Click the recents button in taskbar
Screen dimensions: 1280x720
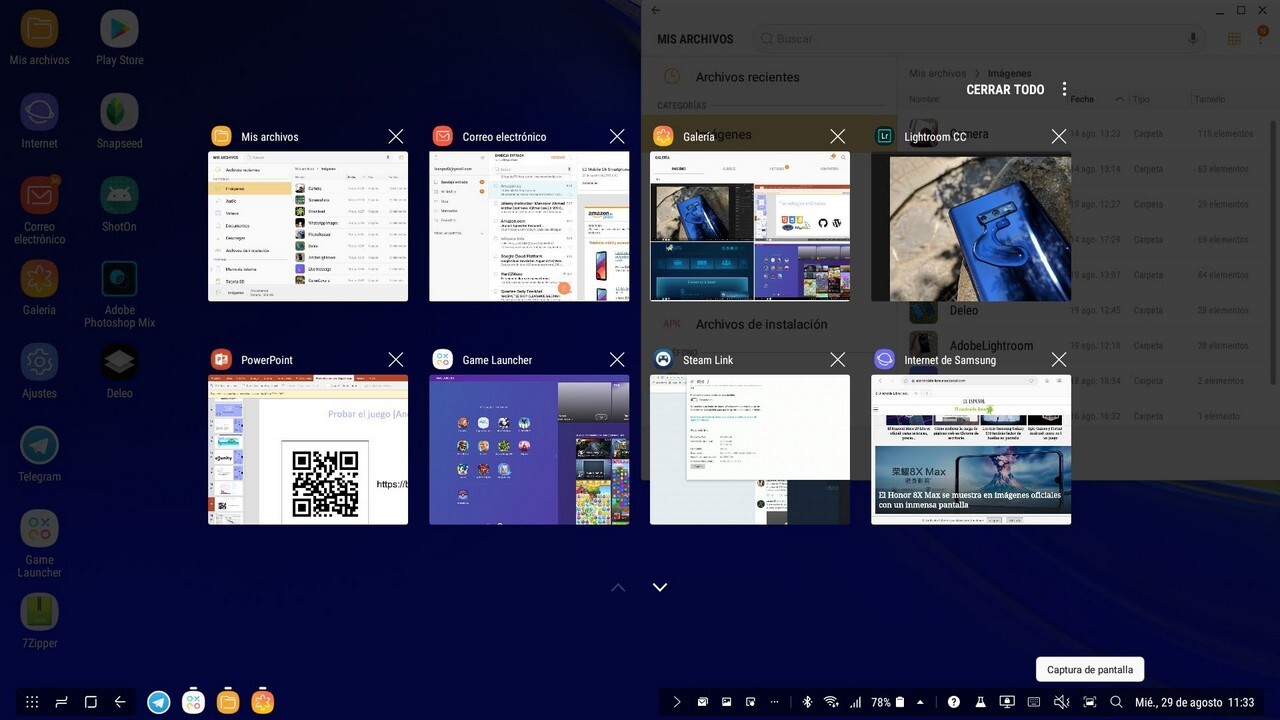coord(61,702)
